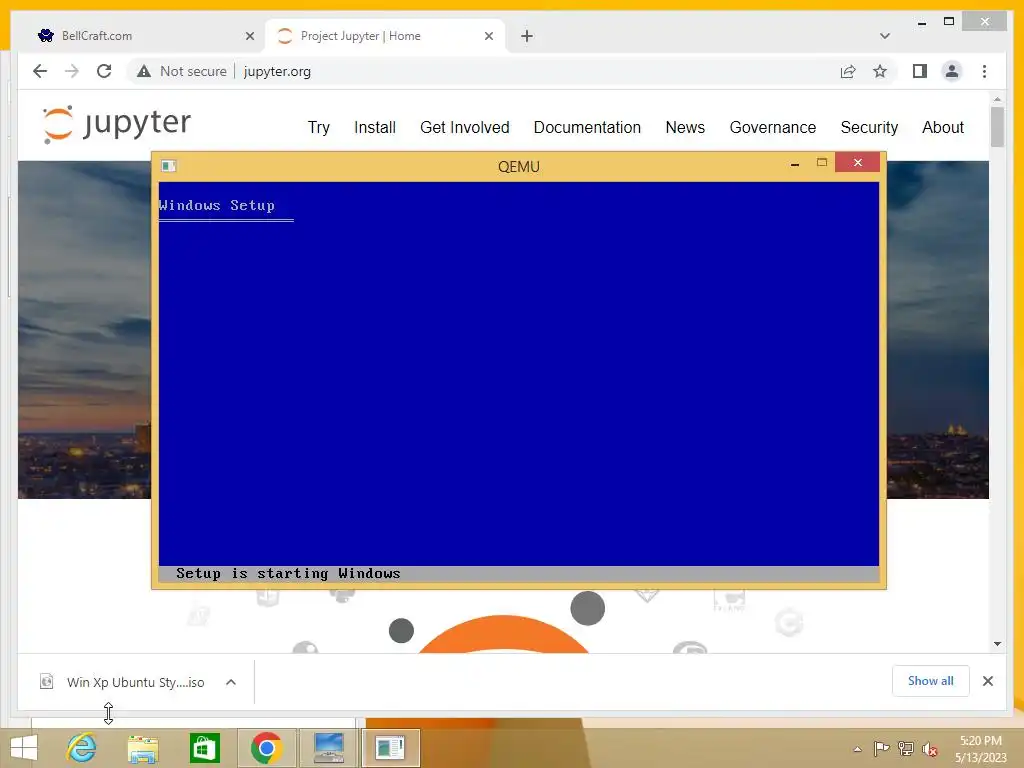Open the Get Involved menu
This screenshot has height=768, width=1024.
coord(464,127)
